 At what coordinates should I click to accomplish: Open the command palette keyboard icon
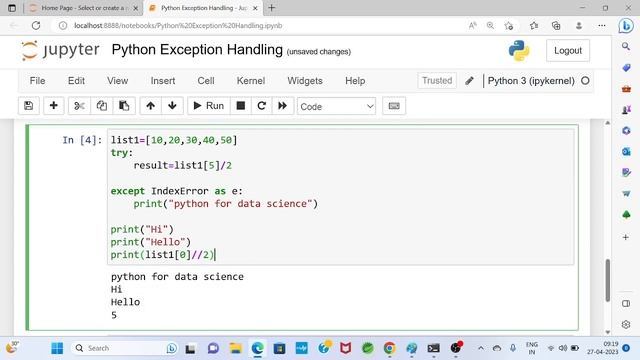pos(394,106)
